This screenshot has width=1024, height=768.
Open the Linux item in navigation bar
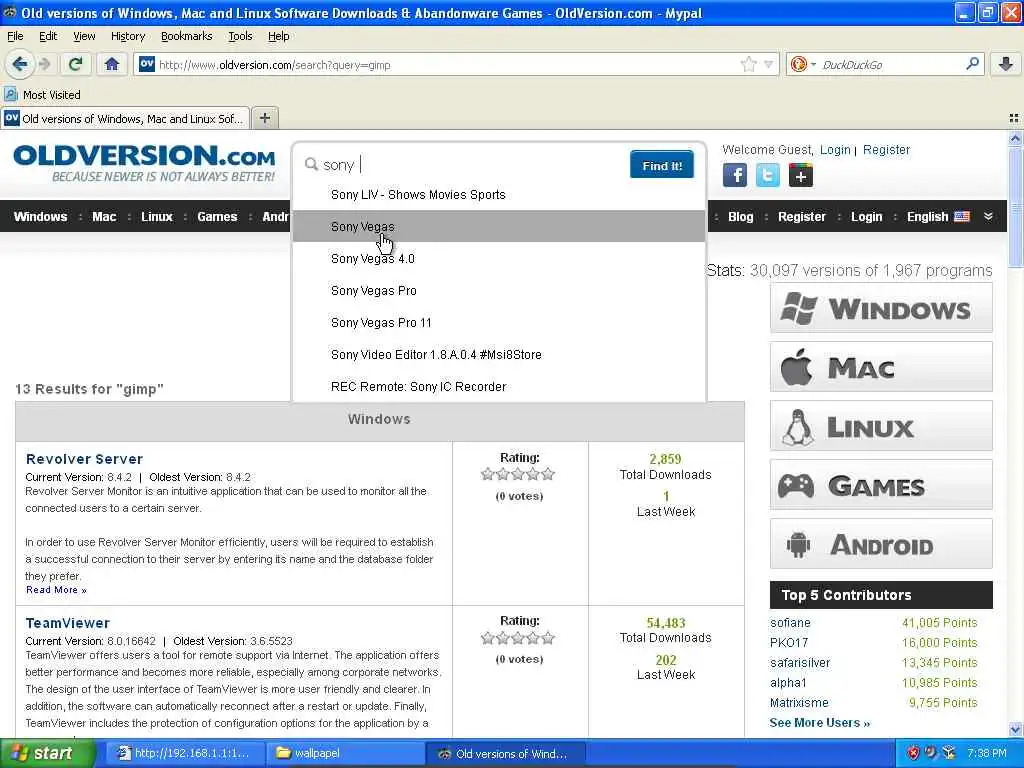pyautogui.click(x=157, y=217)
